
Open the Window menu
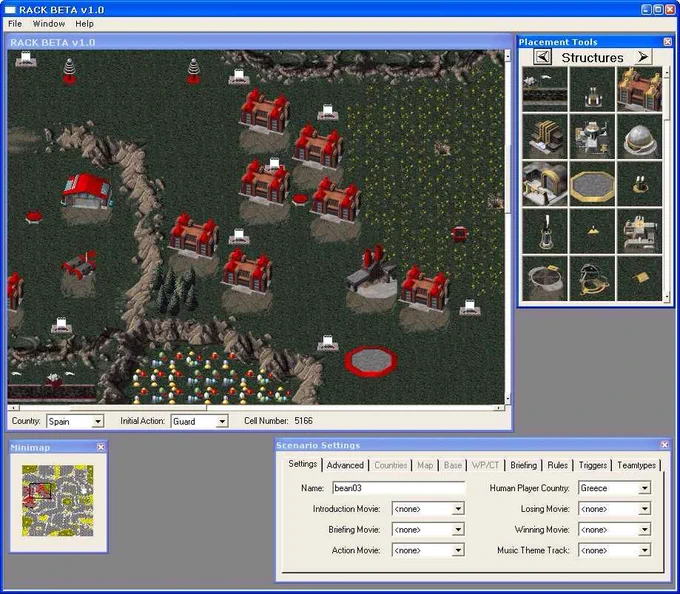[x=49, y=24]
